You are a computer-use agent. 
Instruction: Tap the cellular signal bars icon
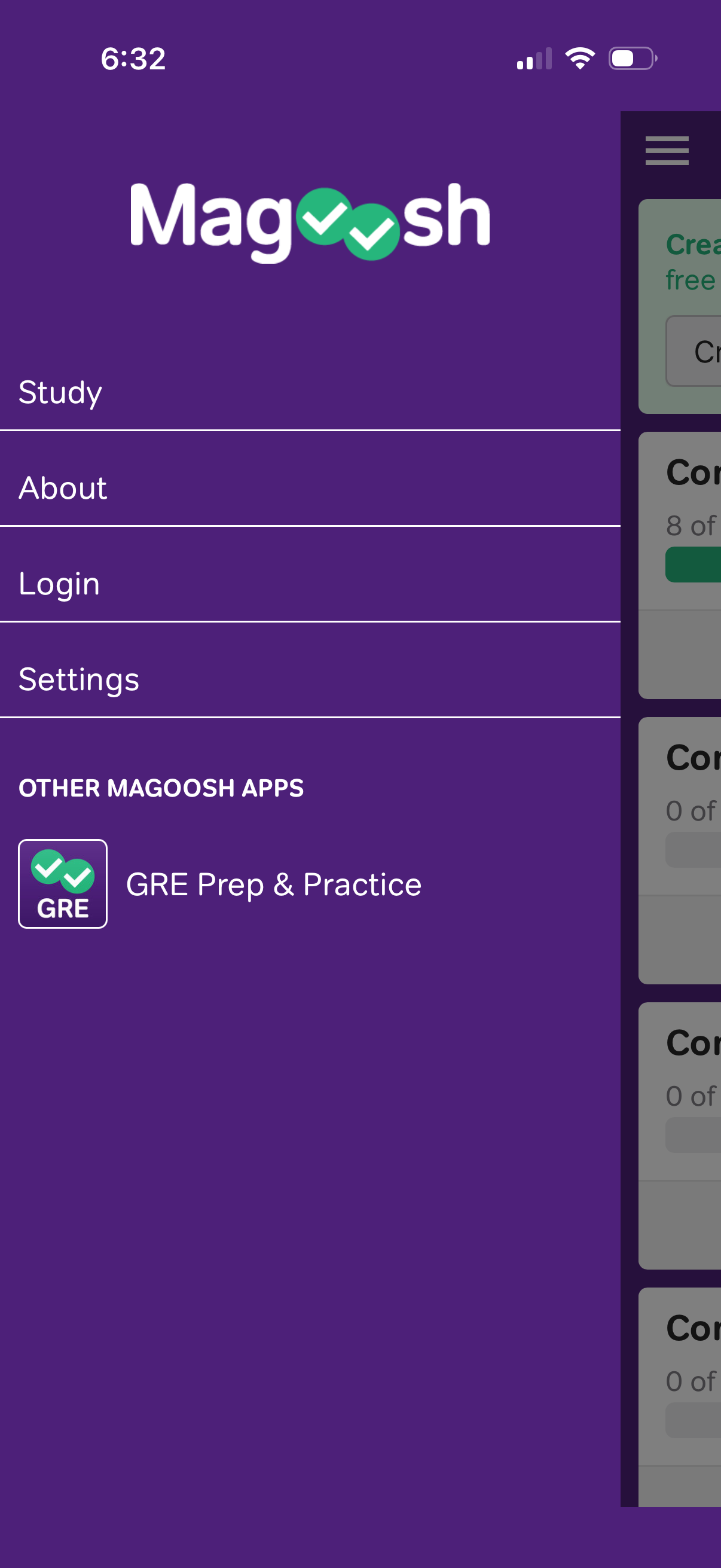pyautogui.click(x=534, y=59)
